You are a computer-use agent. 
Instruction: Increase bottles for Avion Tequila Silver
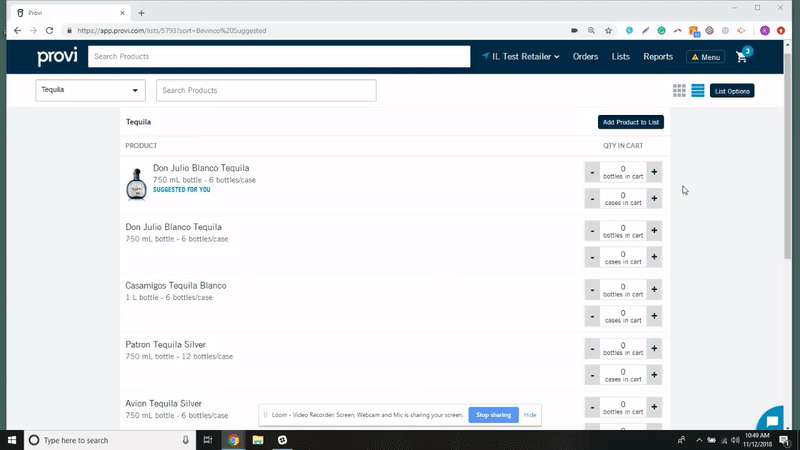pos(654,407)
